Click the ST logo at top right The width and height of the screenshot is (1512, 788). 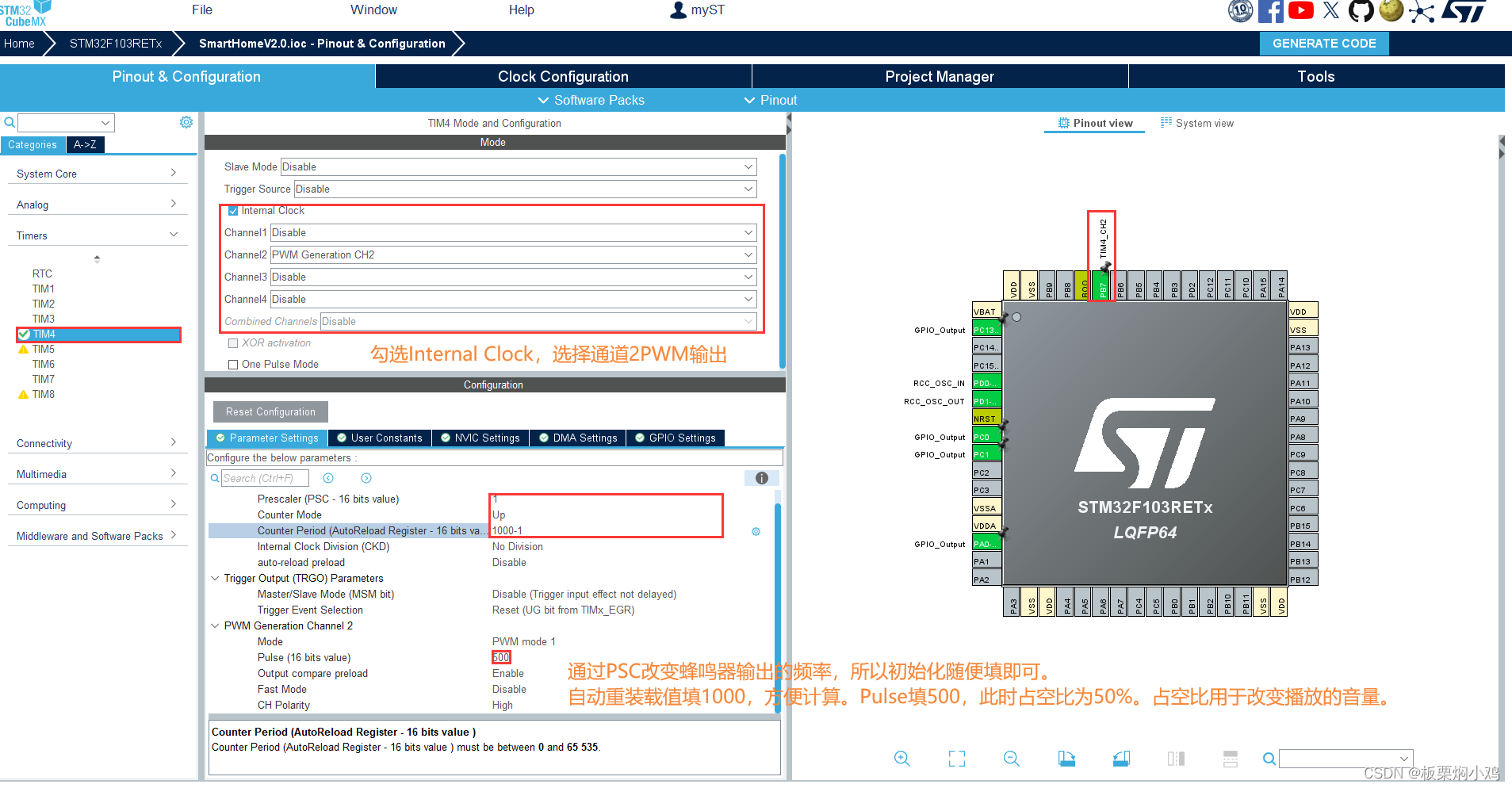(x=1464, y=11)
